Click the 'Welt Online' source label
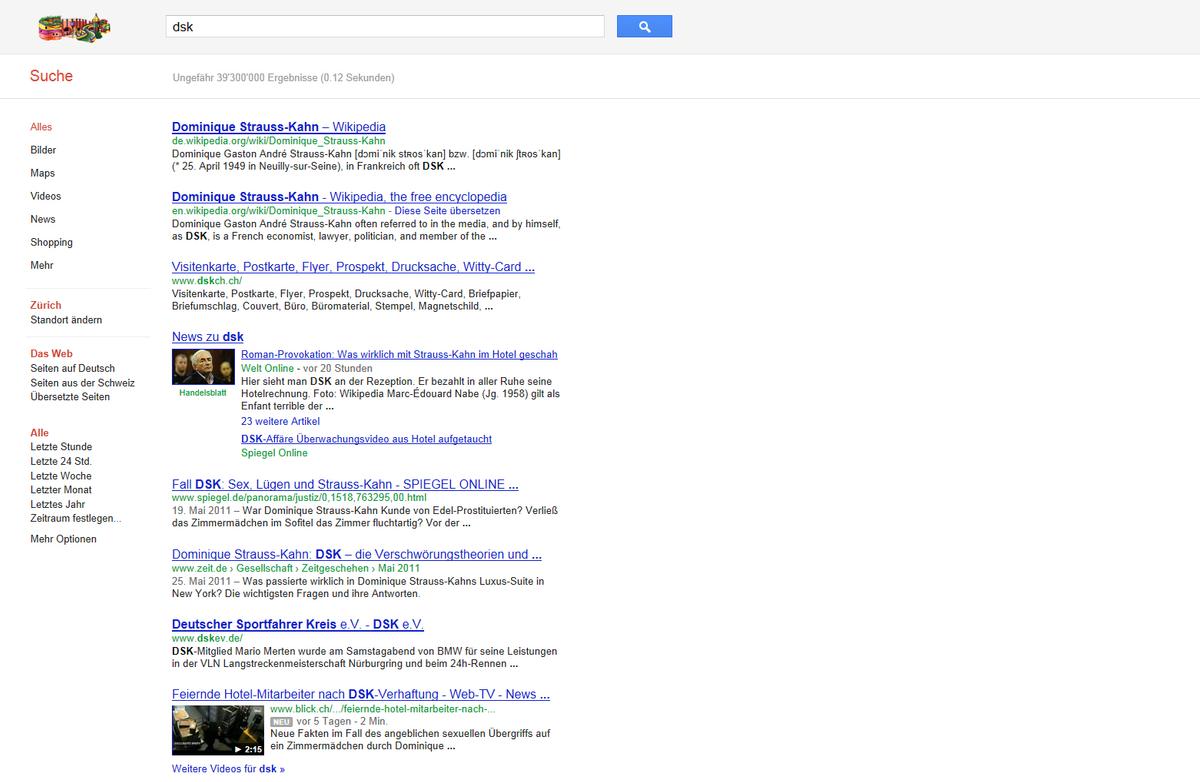The width and height of the screenshot is (1200, 782). tap(268, 369)
